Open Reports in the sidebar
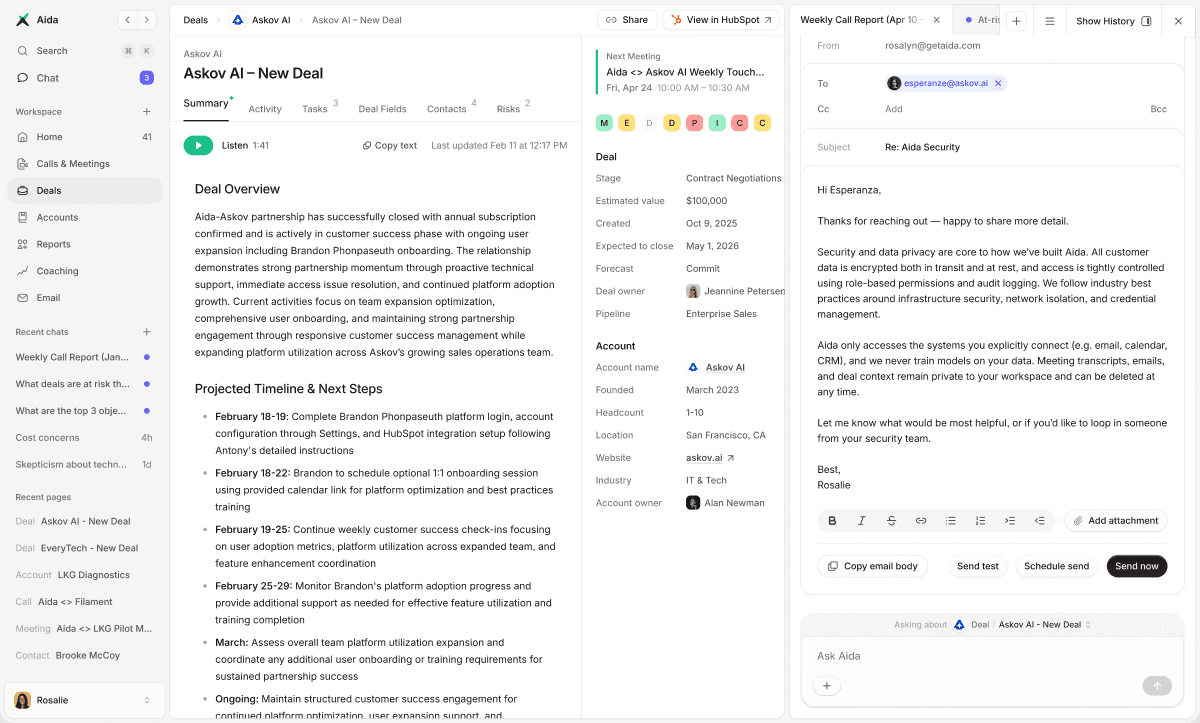The image size is (1200, 723). pyautogui.click(x=84, y=244)
